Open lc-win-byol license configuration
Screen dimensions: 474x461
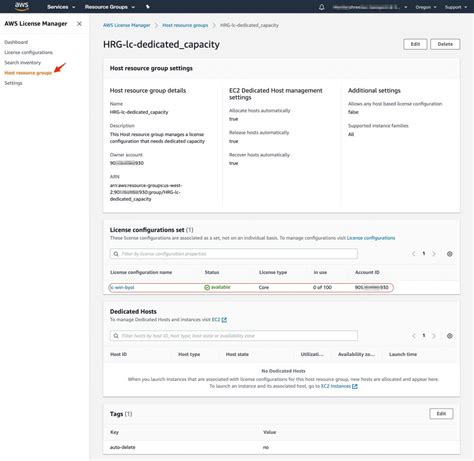[122, 287]
